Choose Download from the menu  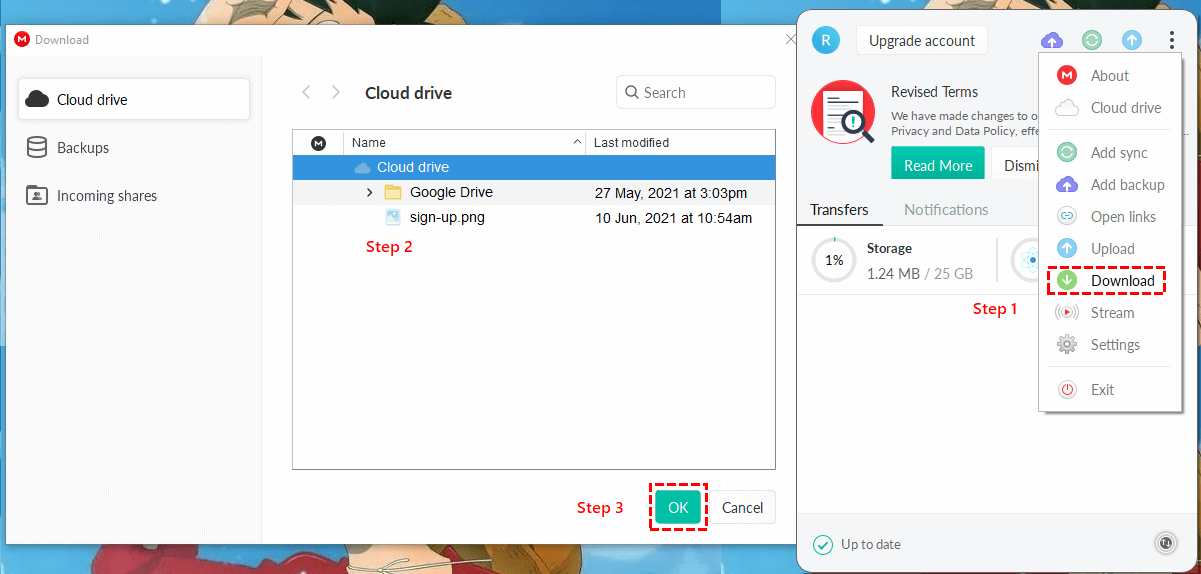point(1110,280)
